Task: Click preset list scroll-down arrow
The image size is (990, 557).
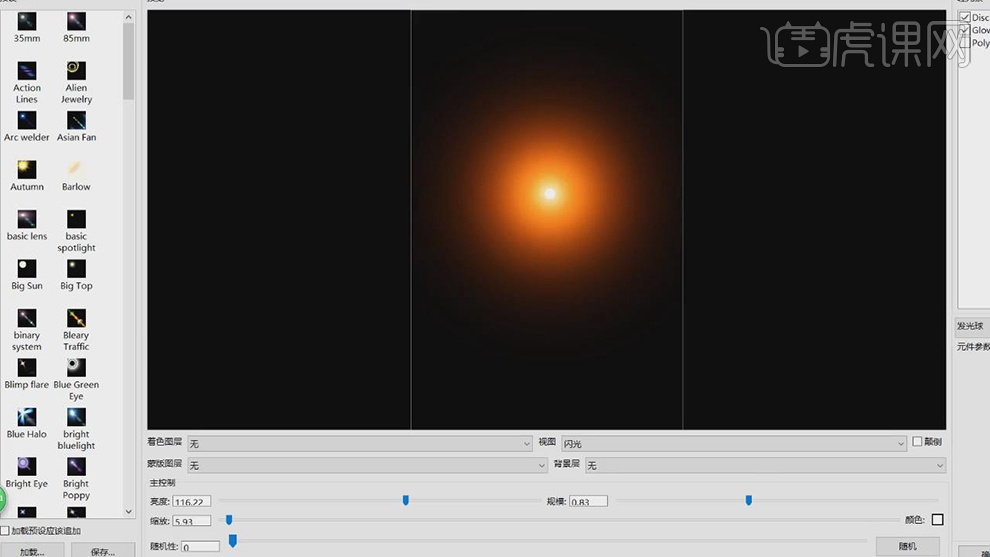Action: click(129, 512)
